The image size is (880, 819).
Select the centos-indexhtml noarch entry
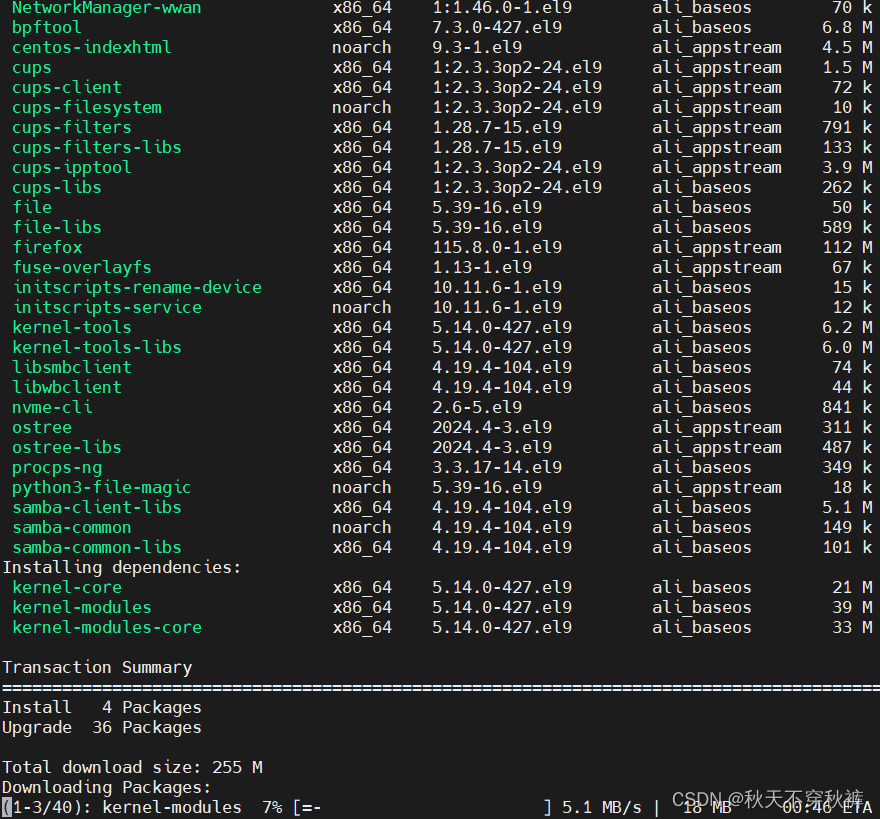point(91,47)
